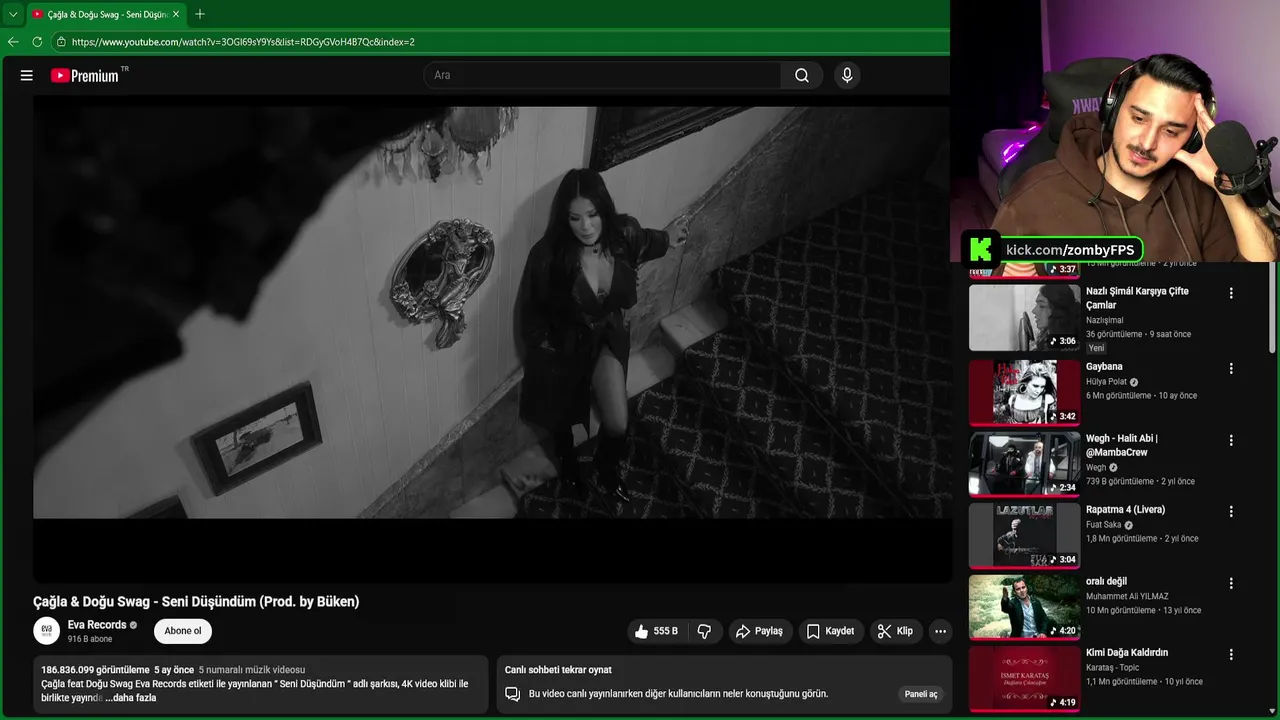This screenshot has width=1280, height=720.
Task: Open oralı değil video thumbnail
Action: coord(1024,607)
